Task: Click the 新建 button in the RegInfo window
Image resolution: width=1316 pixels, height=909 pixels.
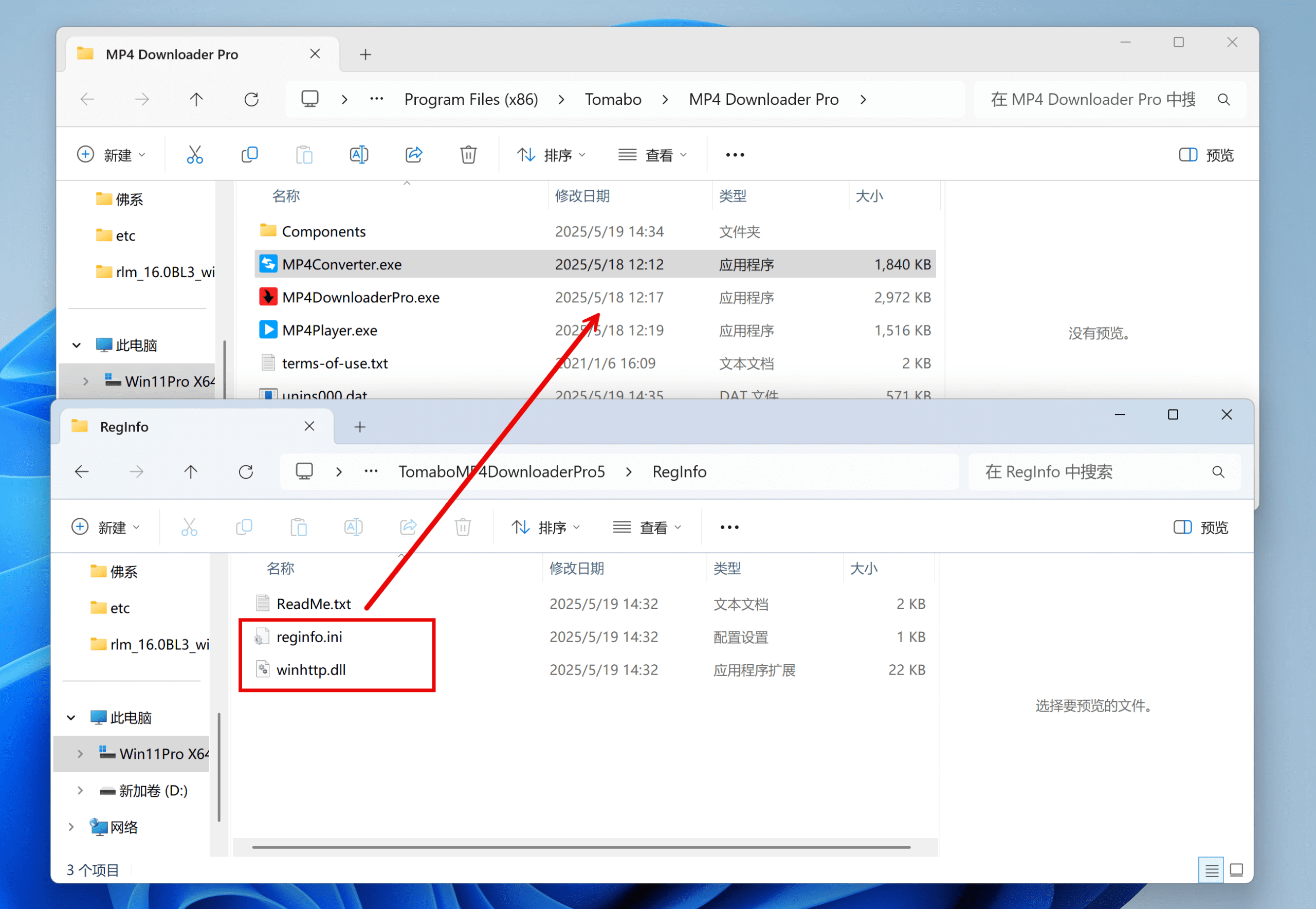Action: [x=106, y=528]
